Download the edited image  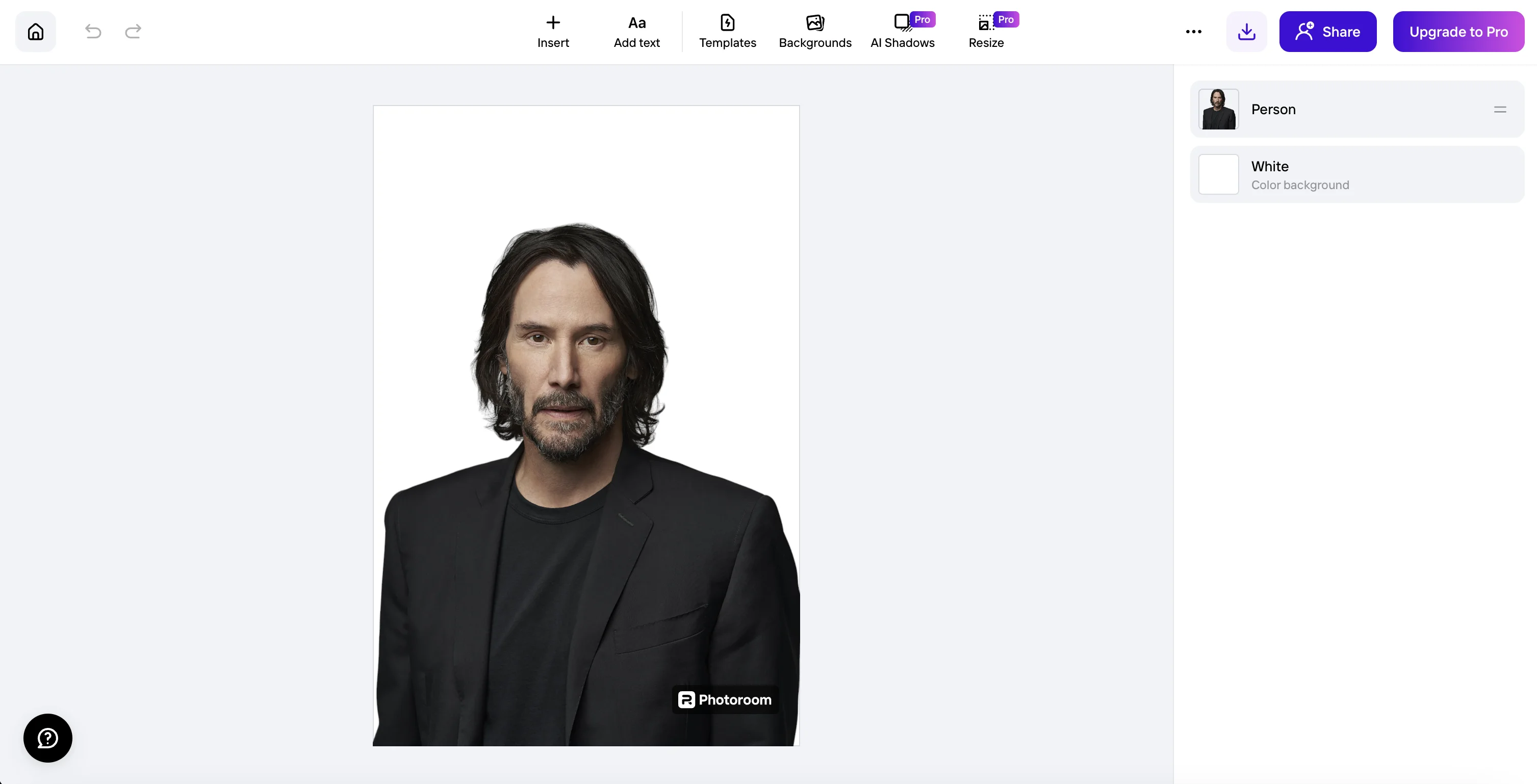point(1246,32)
